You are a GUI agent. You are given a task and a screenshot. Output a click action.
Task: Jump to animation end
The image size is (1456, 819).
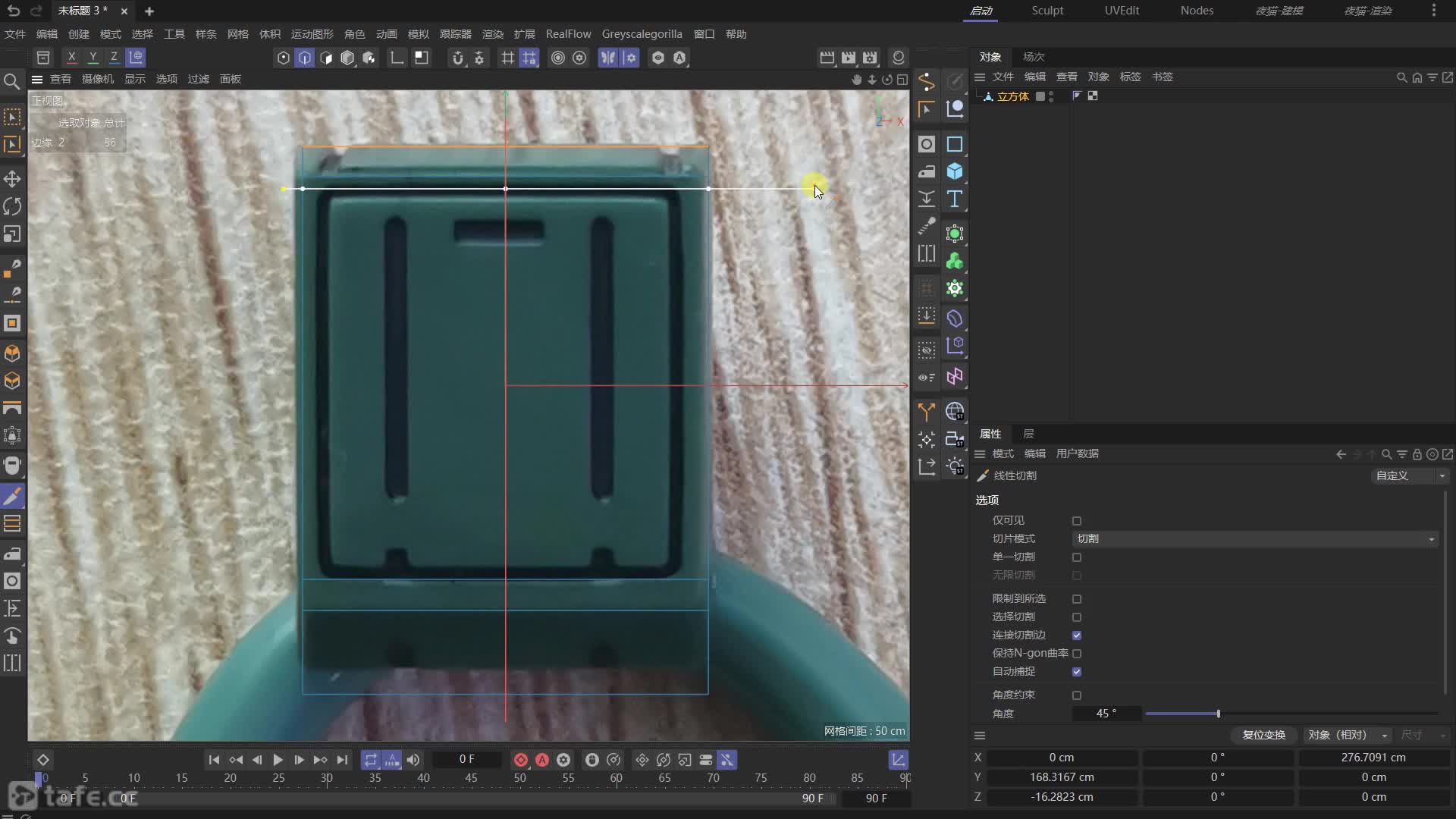point(343,760)
